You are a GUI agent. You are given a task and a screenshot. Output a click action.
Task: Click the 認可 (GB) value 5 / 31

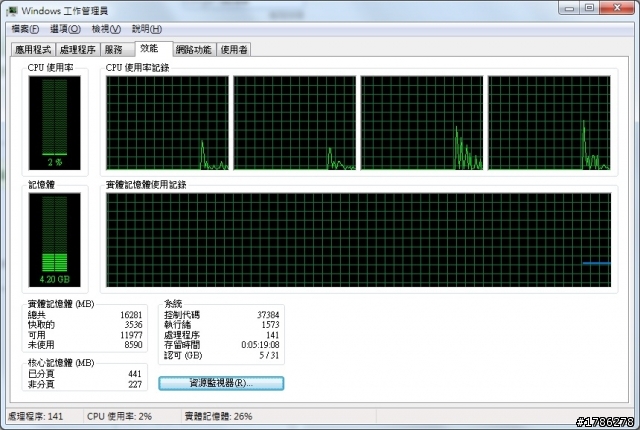pyautogui.click(x=269, y=355)
